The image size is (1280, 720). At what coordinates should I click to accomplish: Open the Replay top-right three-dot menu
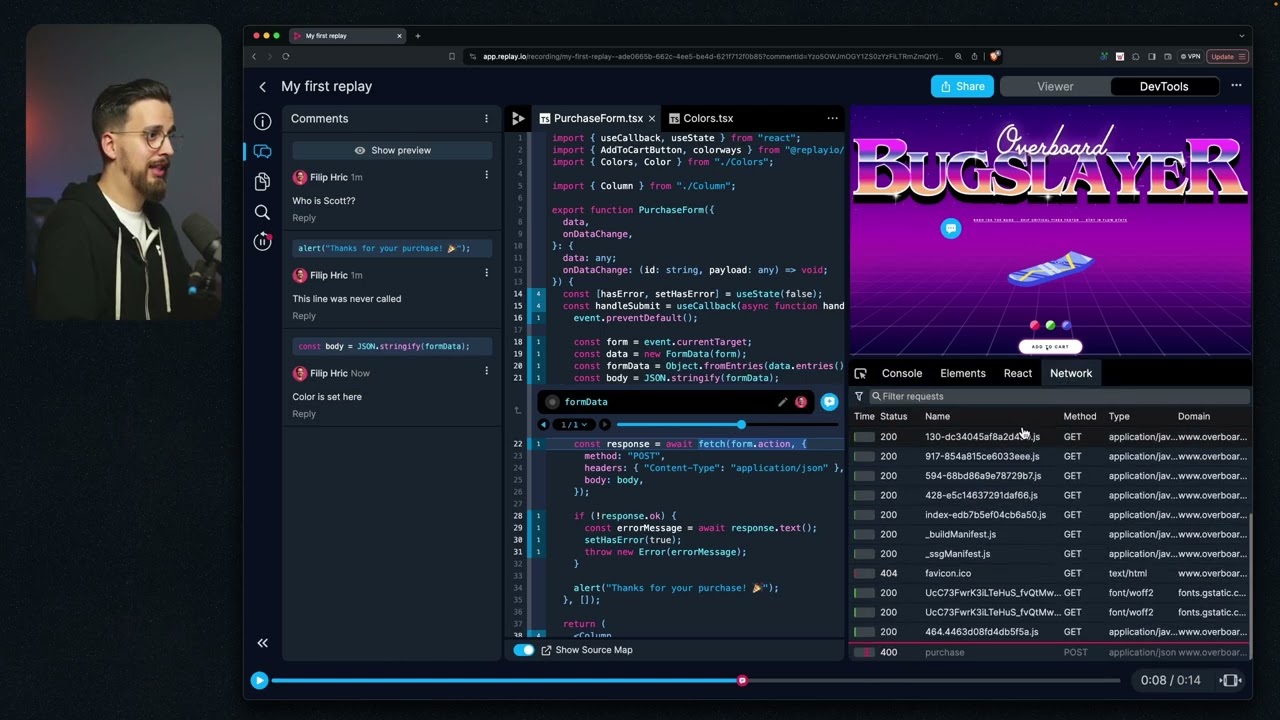(x=1236, y=86)
